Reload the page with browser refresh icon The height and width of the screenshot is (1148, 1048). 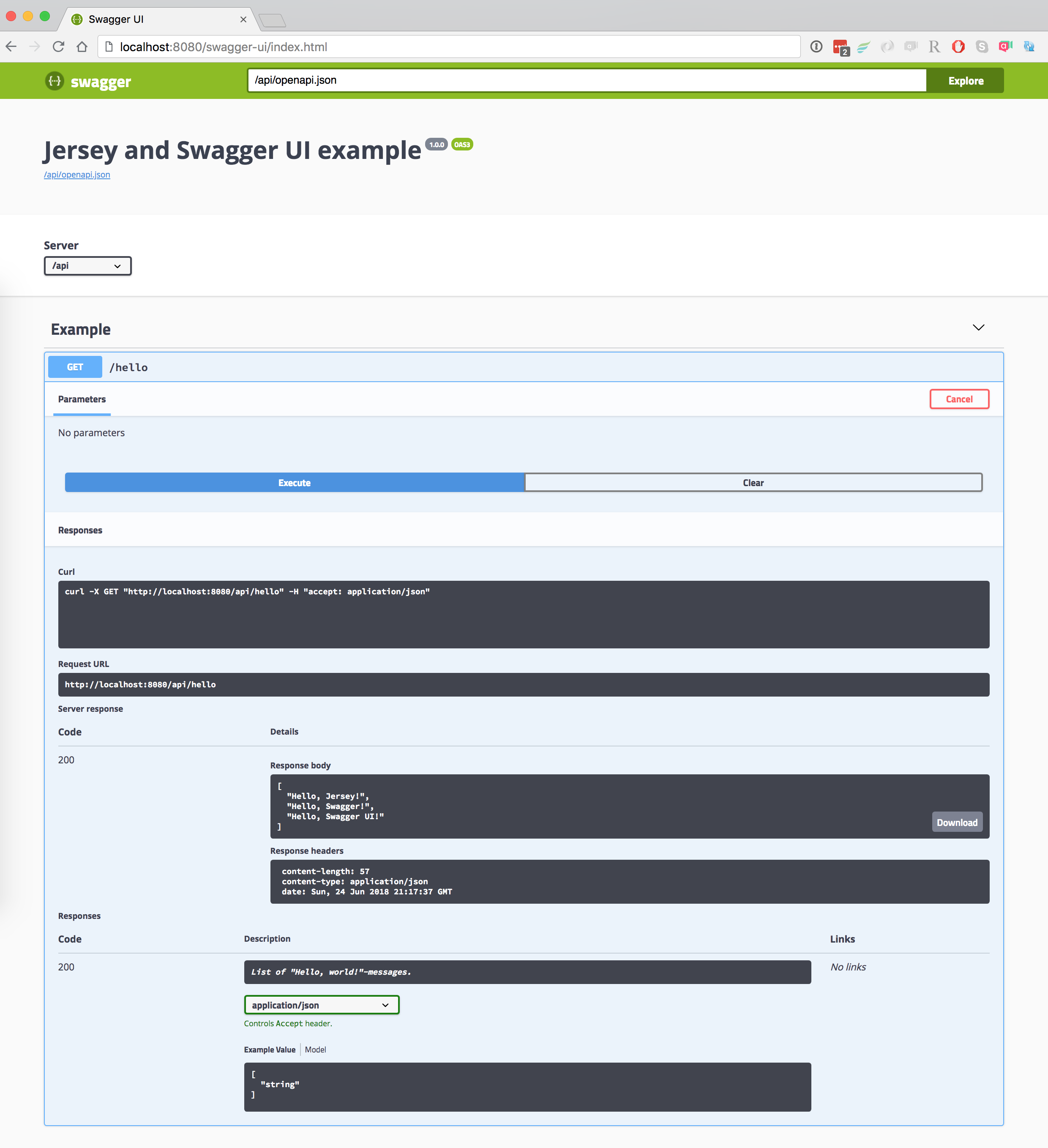pyautogui.click(x=58, y=46)
